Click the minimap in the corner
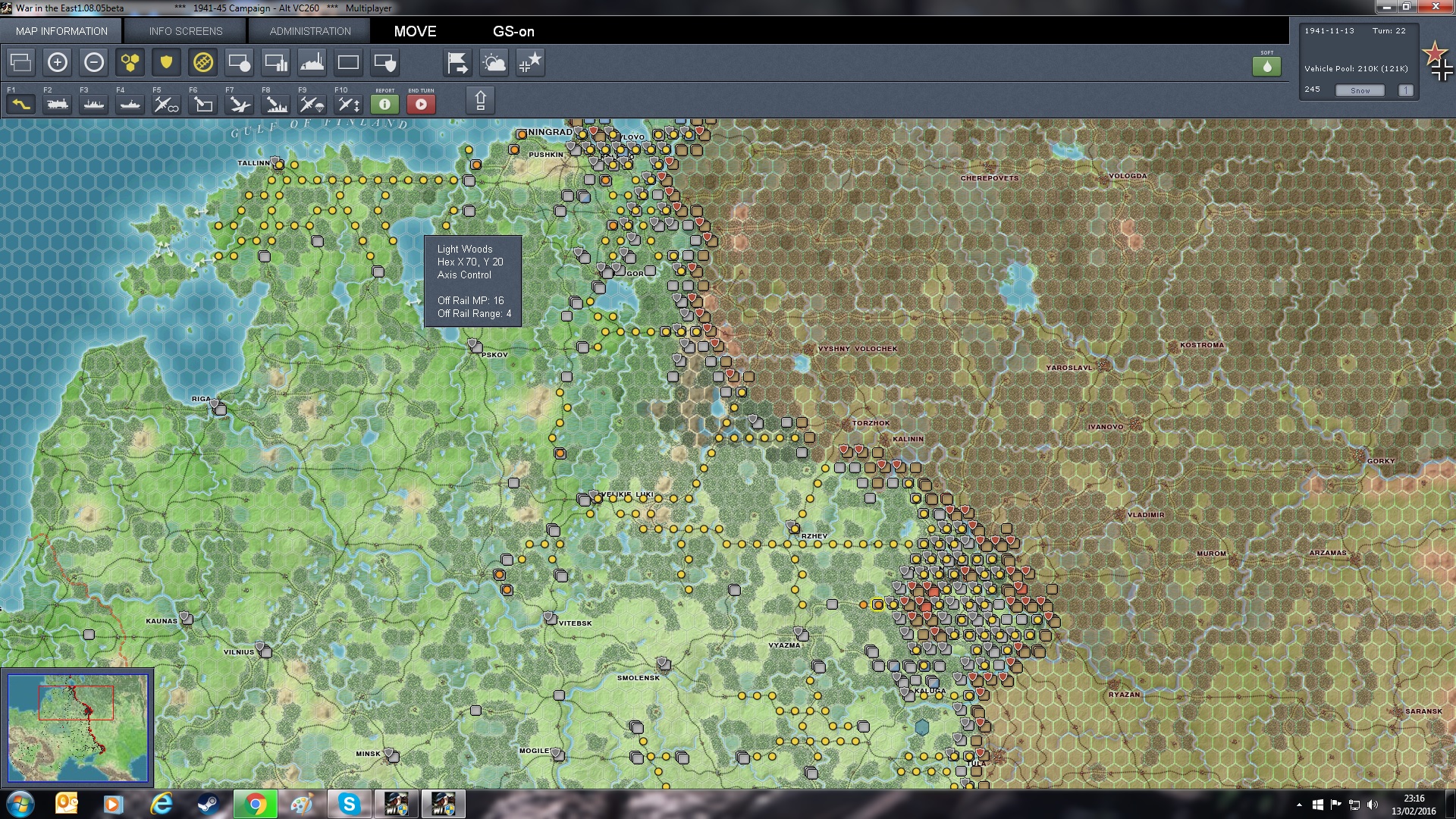Image resolution: width=1456 pixels, height=819 pixels. (x=77, y=727)
